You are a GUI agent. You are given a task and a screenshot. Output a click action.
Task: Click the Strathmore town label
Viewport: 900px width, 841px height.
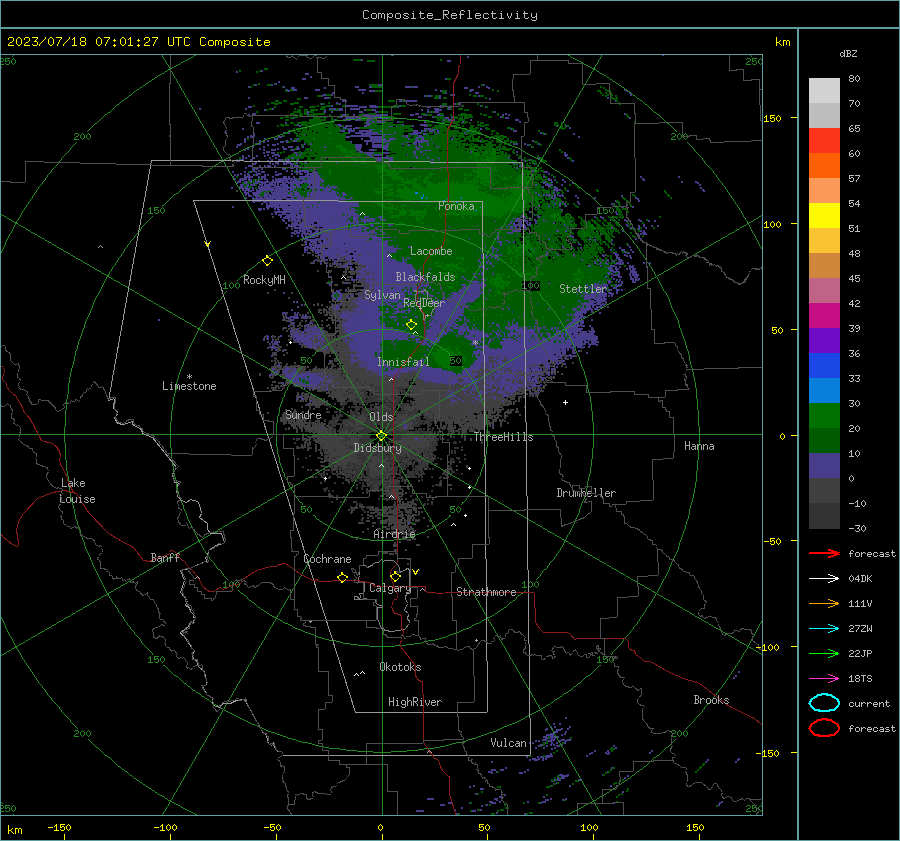pyautogui.click(x=486, y=592)
